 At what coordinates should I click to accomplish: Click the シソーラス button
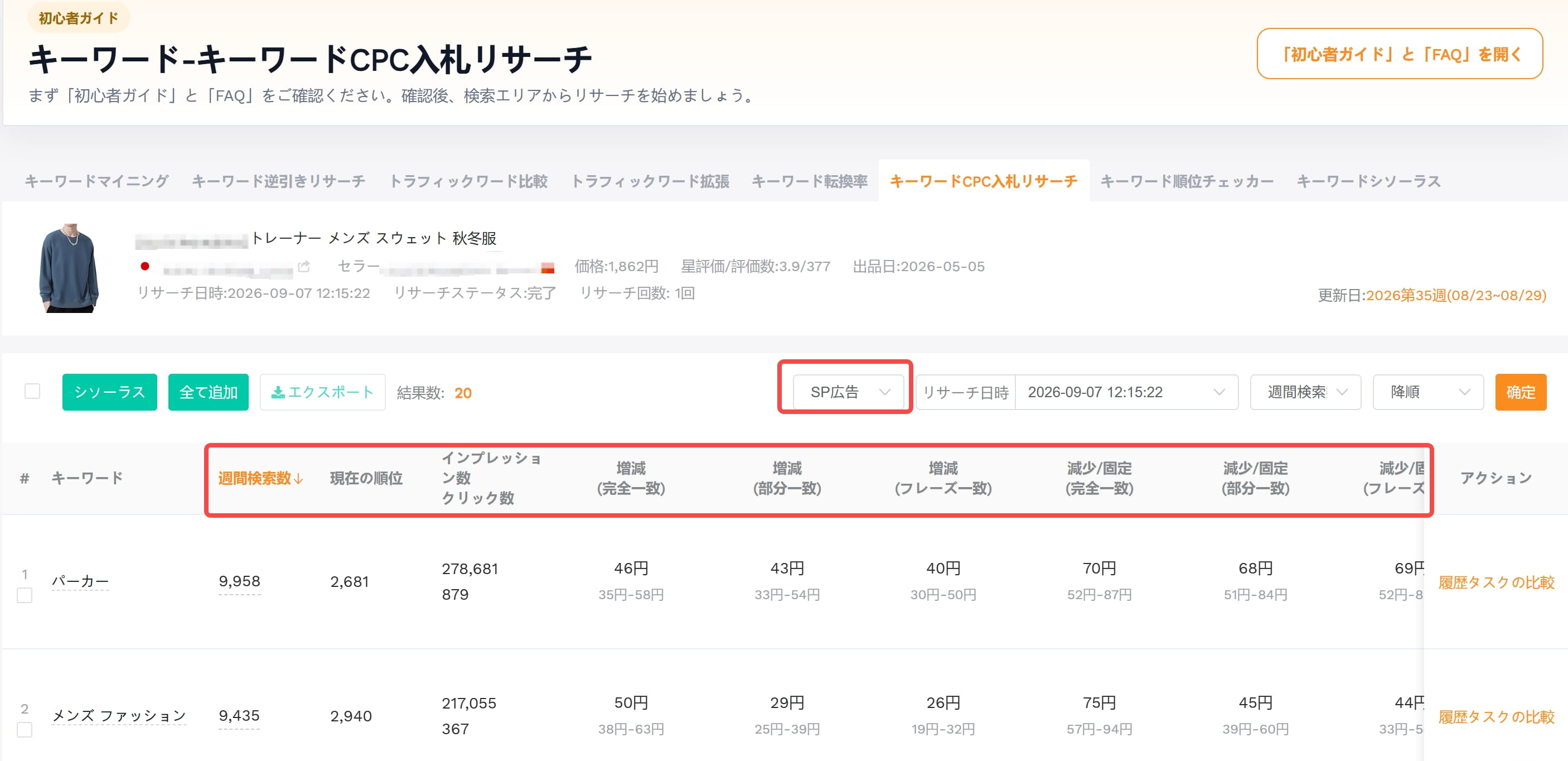[109, 392]
